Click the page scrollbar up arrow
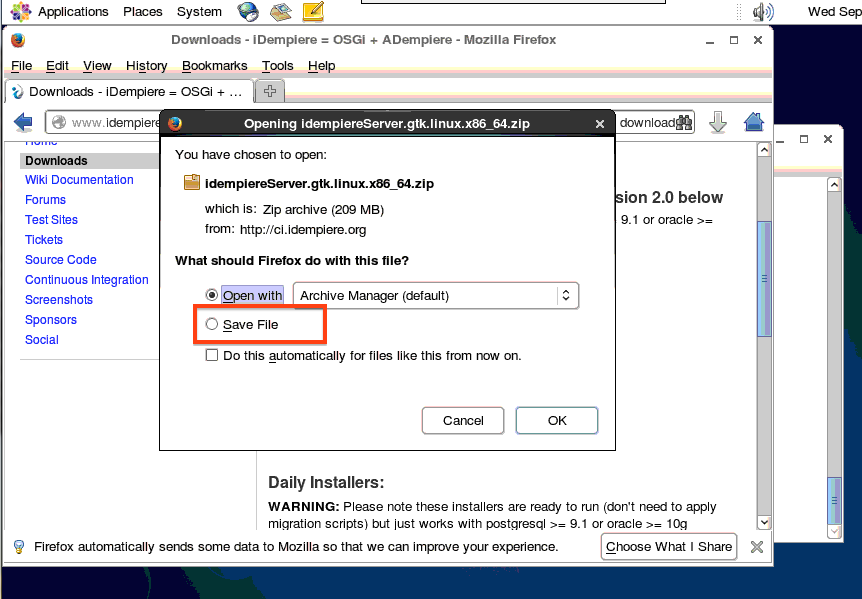The image size is (862, 599). [764, 149]
